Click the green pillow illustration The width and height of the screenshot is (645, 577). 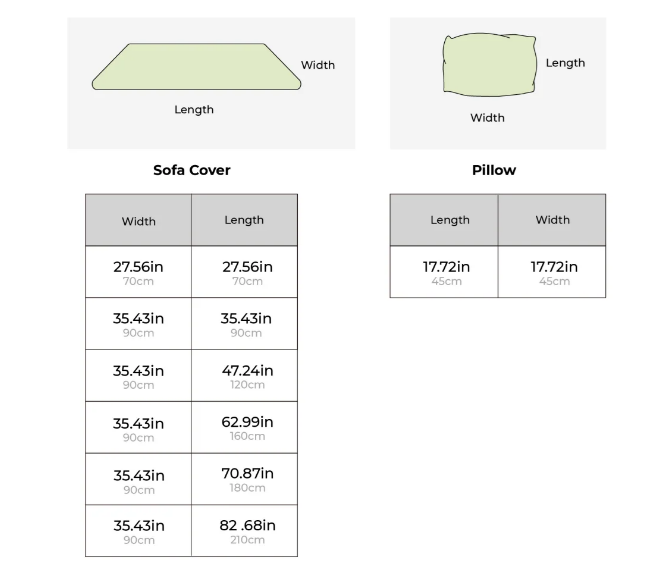click(x=490, y=65)
